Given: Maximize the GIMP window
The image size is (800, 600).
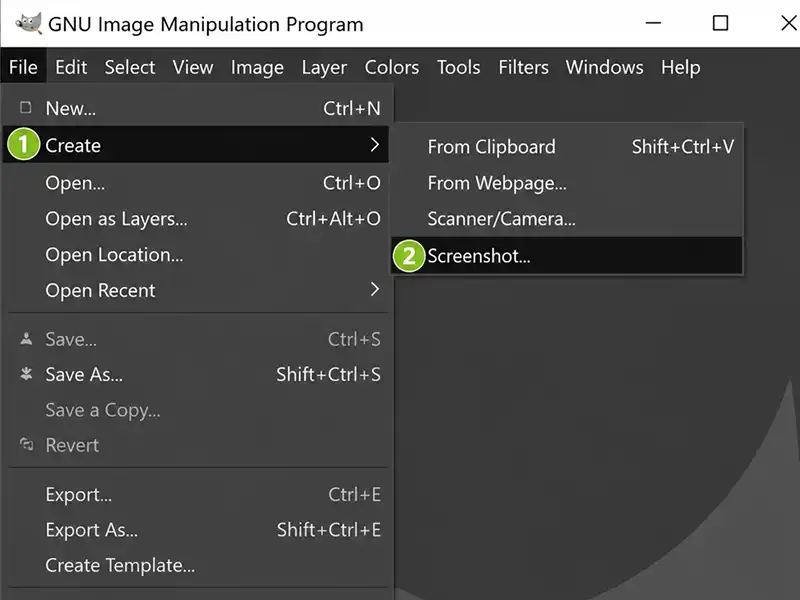Looking at the screenshot, I should coord(720,23).
